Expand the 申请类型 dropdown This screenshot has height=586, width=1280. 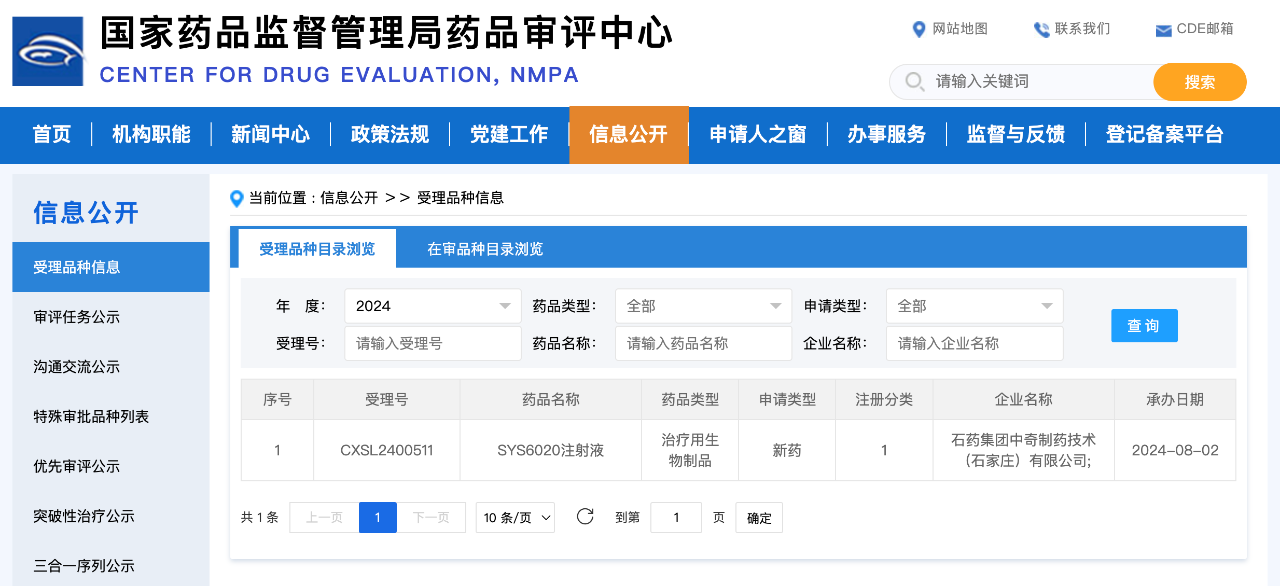coord(974,306)
